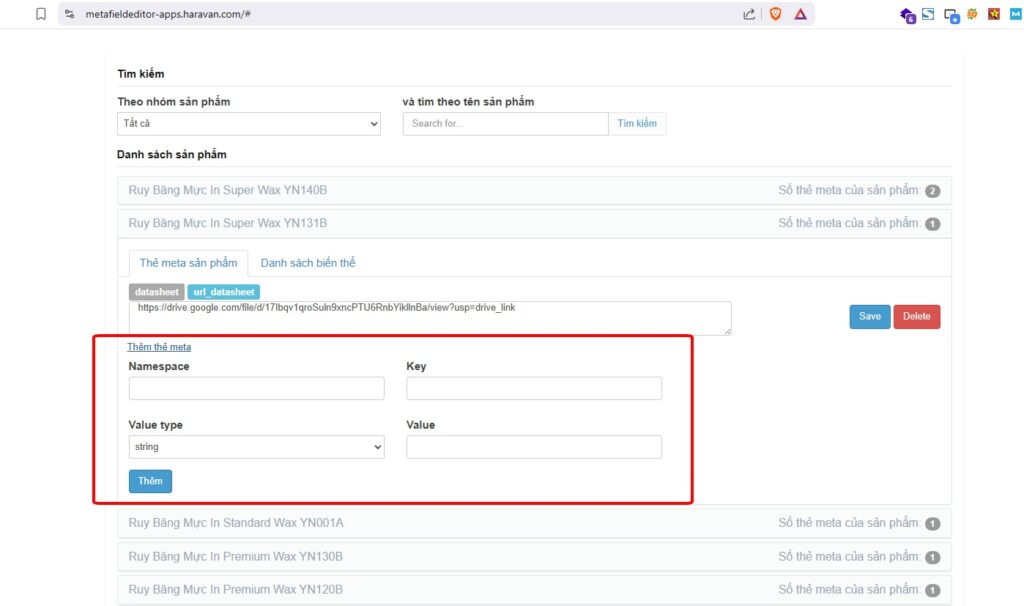Expand Ruy Băng Mực In Standard Wax YN001A
Image resolution: width=1024 pixels, height=606 pixels.
click(236, 523)
